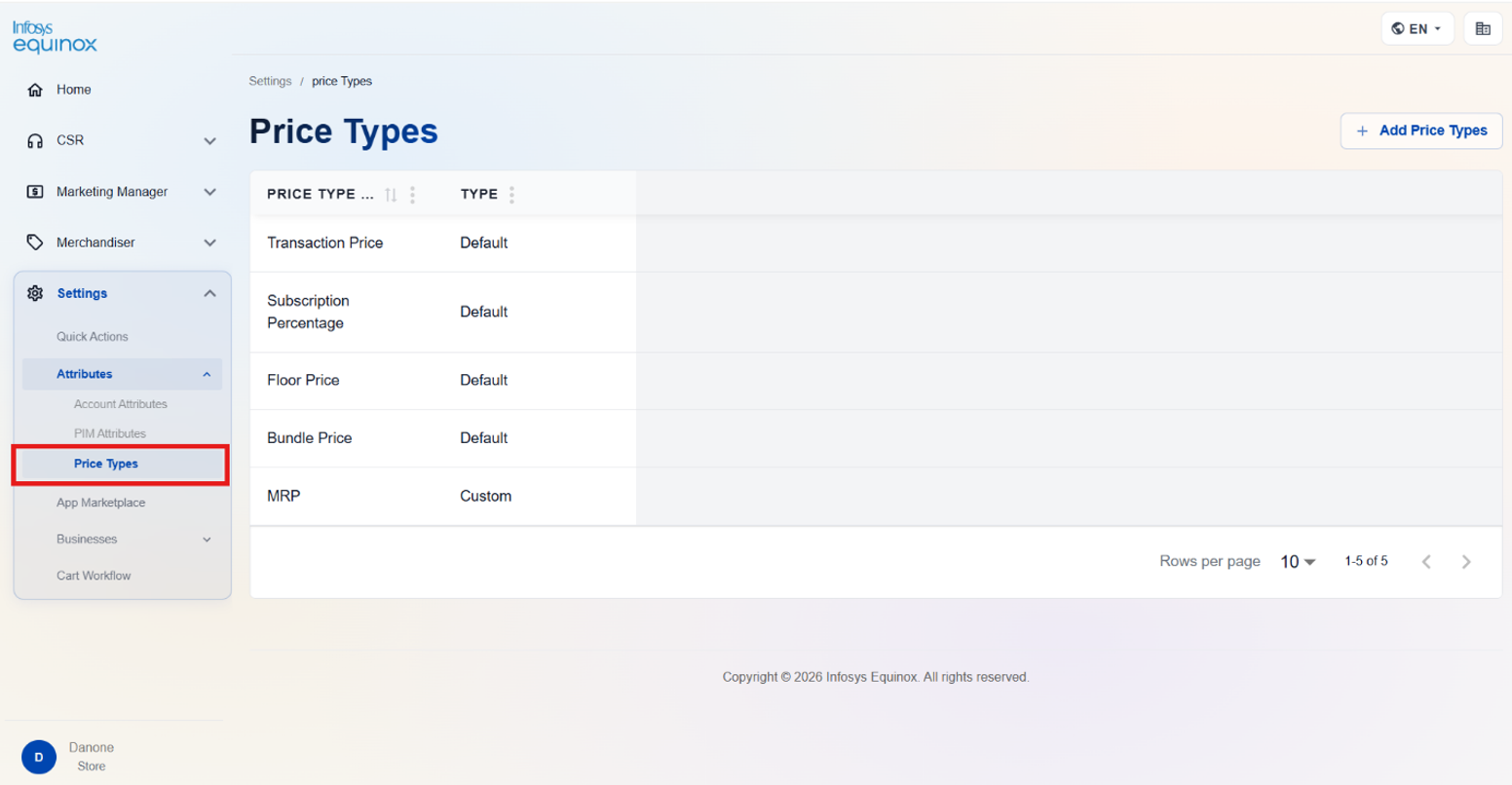The height and width of the screenshot is (785, 1512).
Task: Click the globe language icon
Action: [x=1398, y=28]
